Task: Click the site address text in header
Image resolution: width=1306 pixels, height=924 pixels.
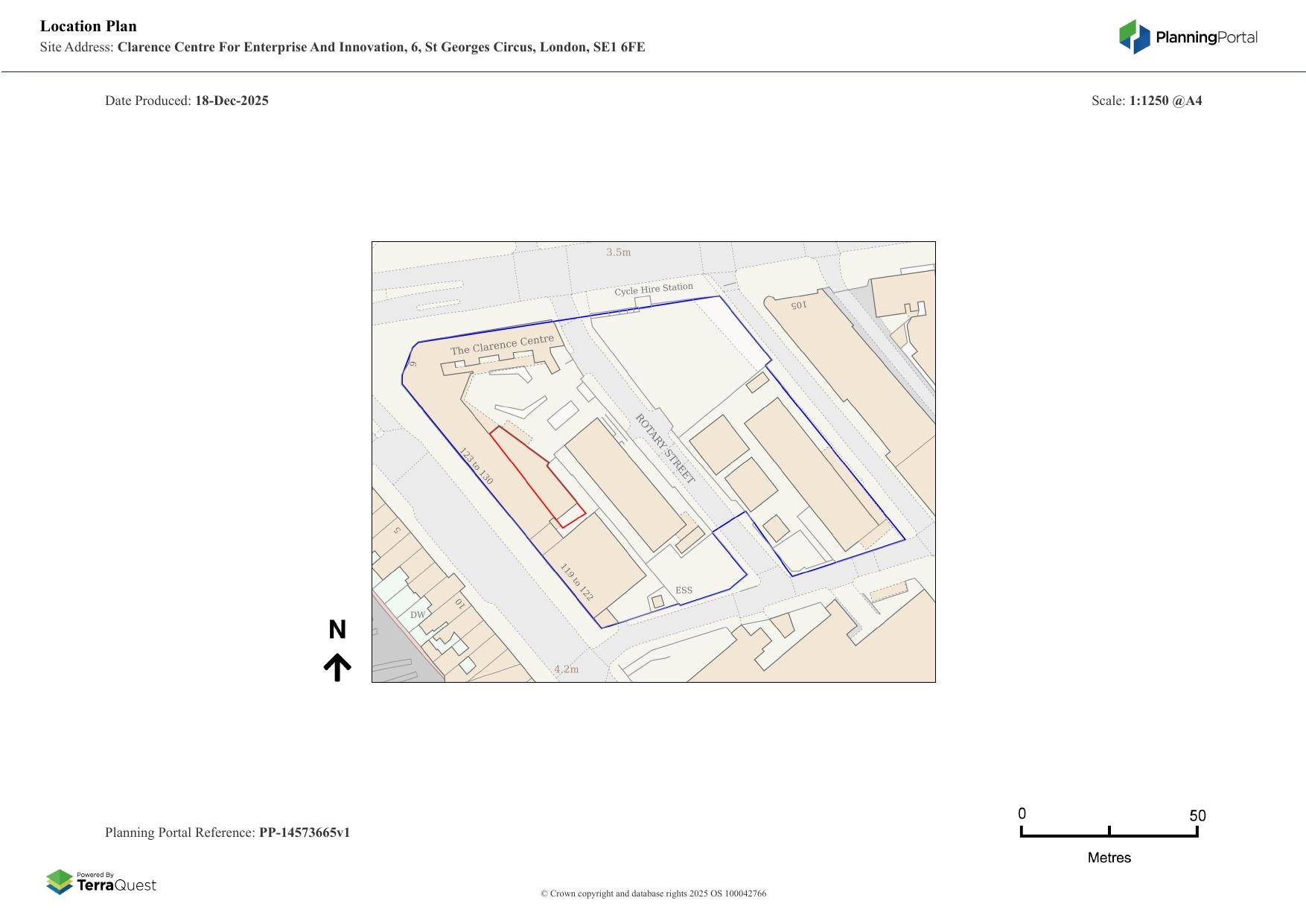Action: 380,47
